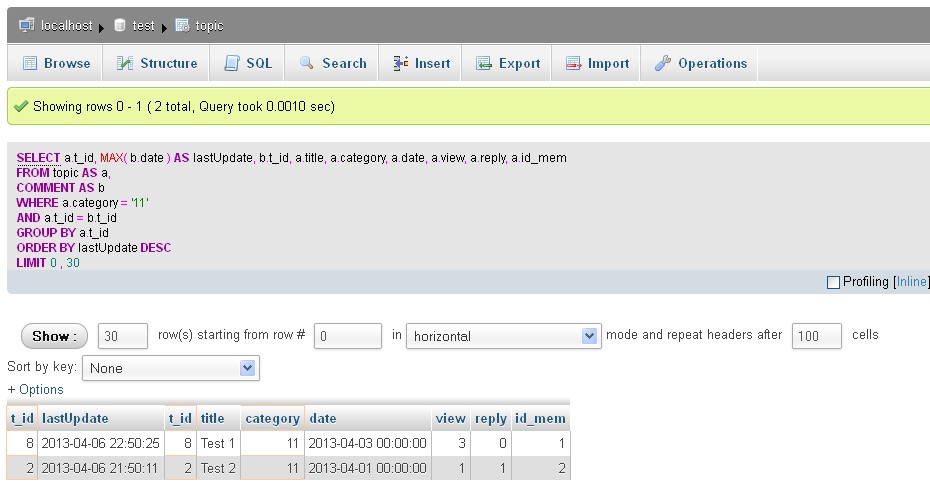Click the Operations wrench icon
Image resolution: width=930 pixels, height=499 pixels.
[663, 63]
